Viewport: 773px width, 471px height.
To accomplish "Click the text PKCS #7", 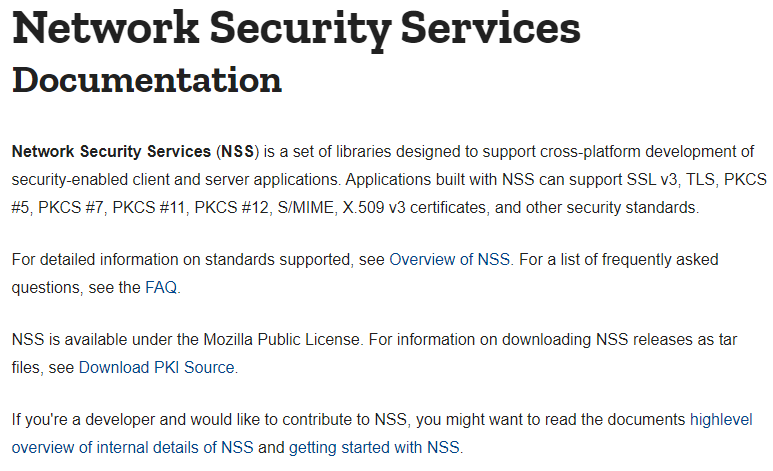I will click(71, 208).
